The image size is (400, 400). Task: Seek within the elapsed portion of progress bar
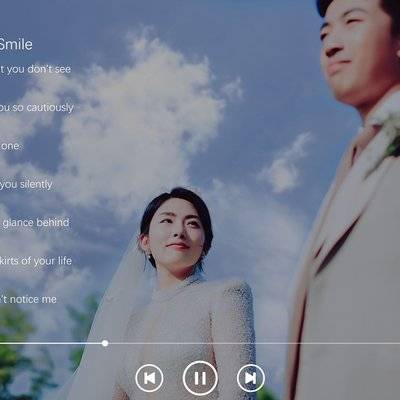point(51,343)
